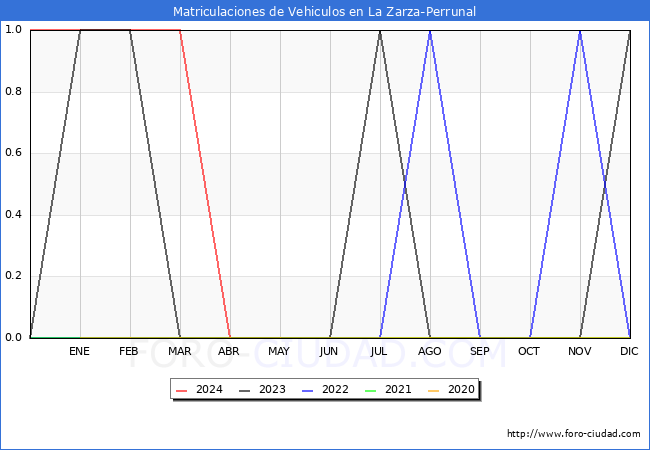Screen dimensions: 650x450
Task: Click the blue 2022 legend swatch
Action: 308,390
